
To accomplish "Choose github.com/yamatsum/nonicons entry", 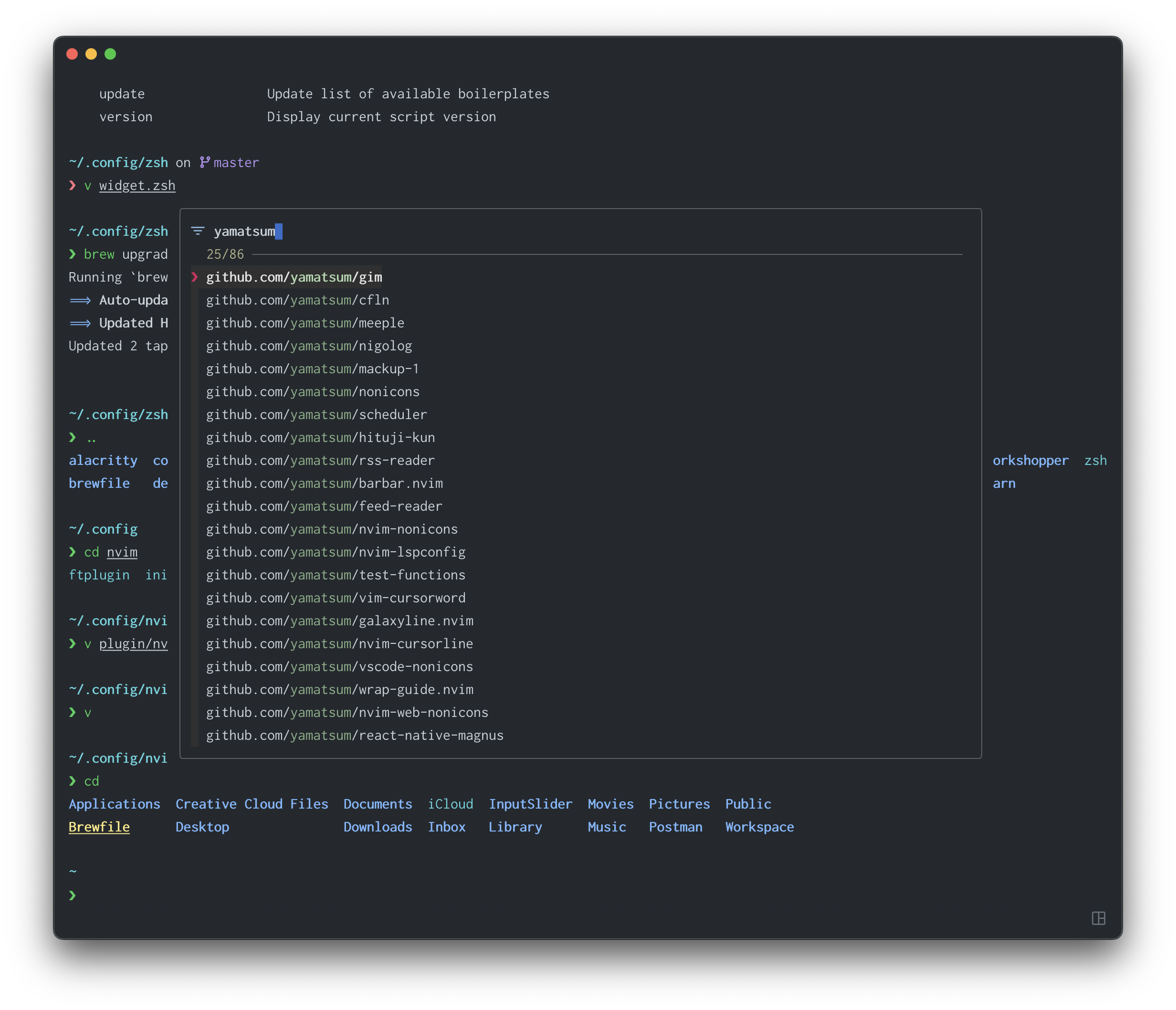I will click(x=313, y=392).
